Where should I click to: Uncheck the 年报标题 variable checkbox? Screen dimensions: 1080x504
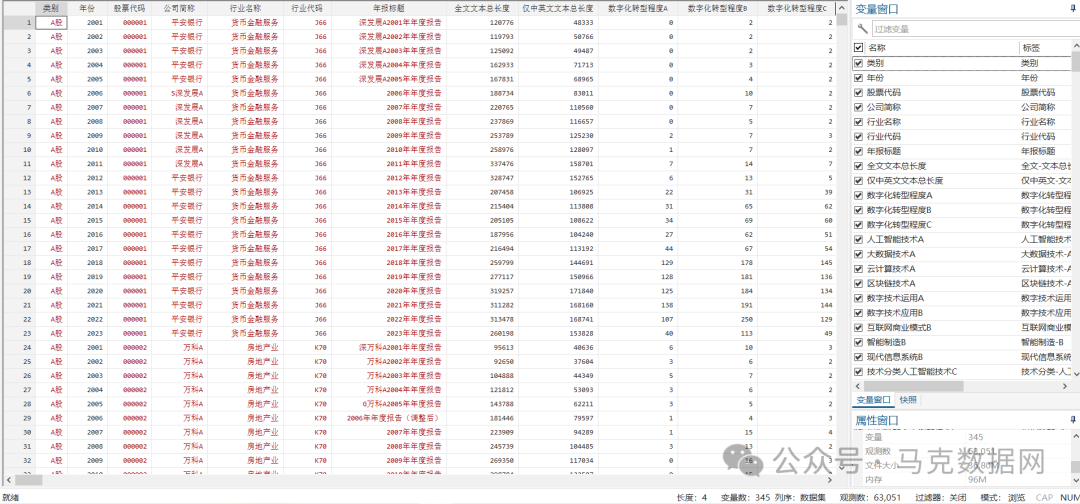click(x=858, y=151)
